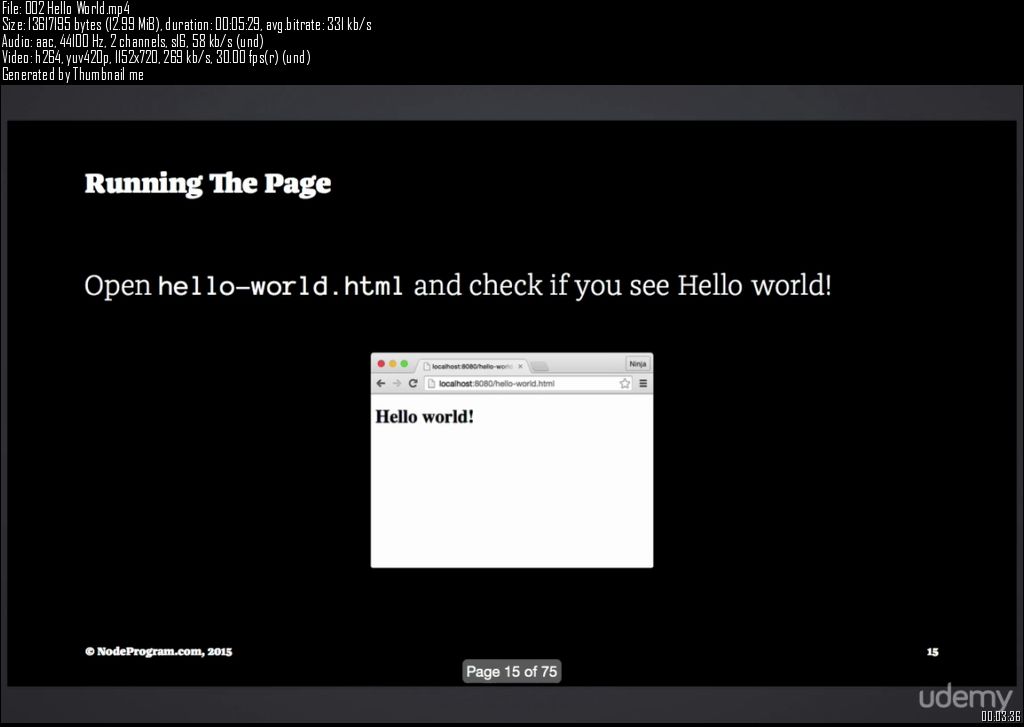Image resolution: width=1024 pixels, height=727 pixels.
Task: Click the green maximize window button
Action: pyautogui.click(x=404, y=364)
